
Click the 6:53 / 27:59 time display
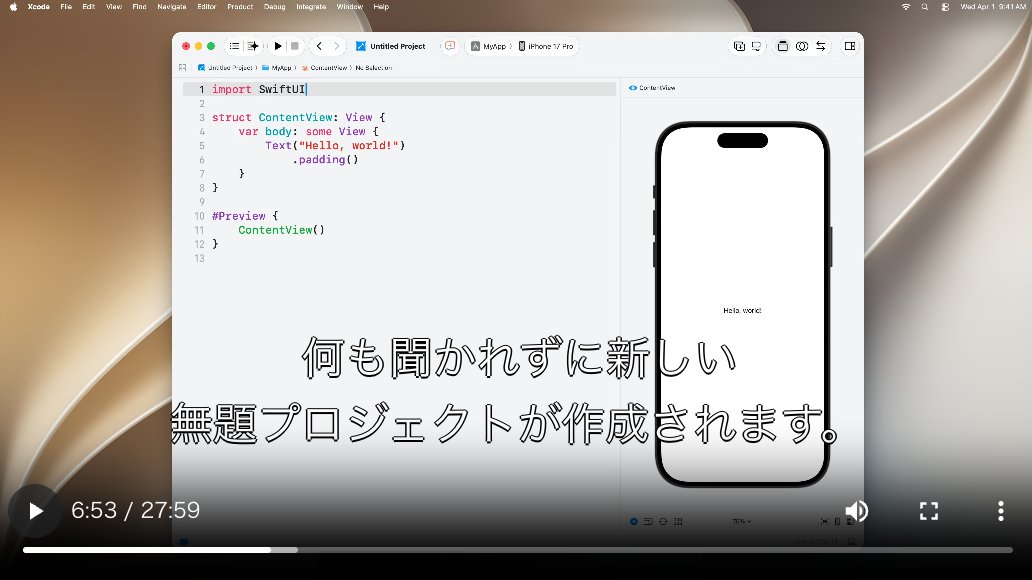coord(136,510)
